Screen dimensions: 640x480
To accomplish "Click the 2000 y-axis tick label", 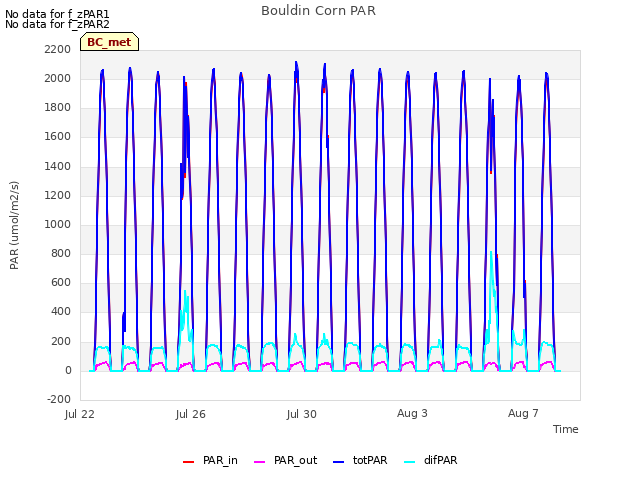I will (58, 78).
